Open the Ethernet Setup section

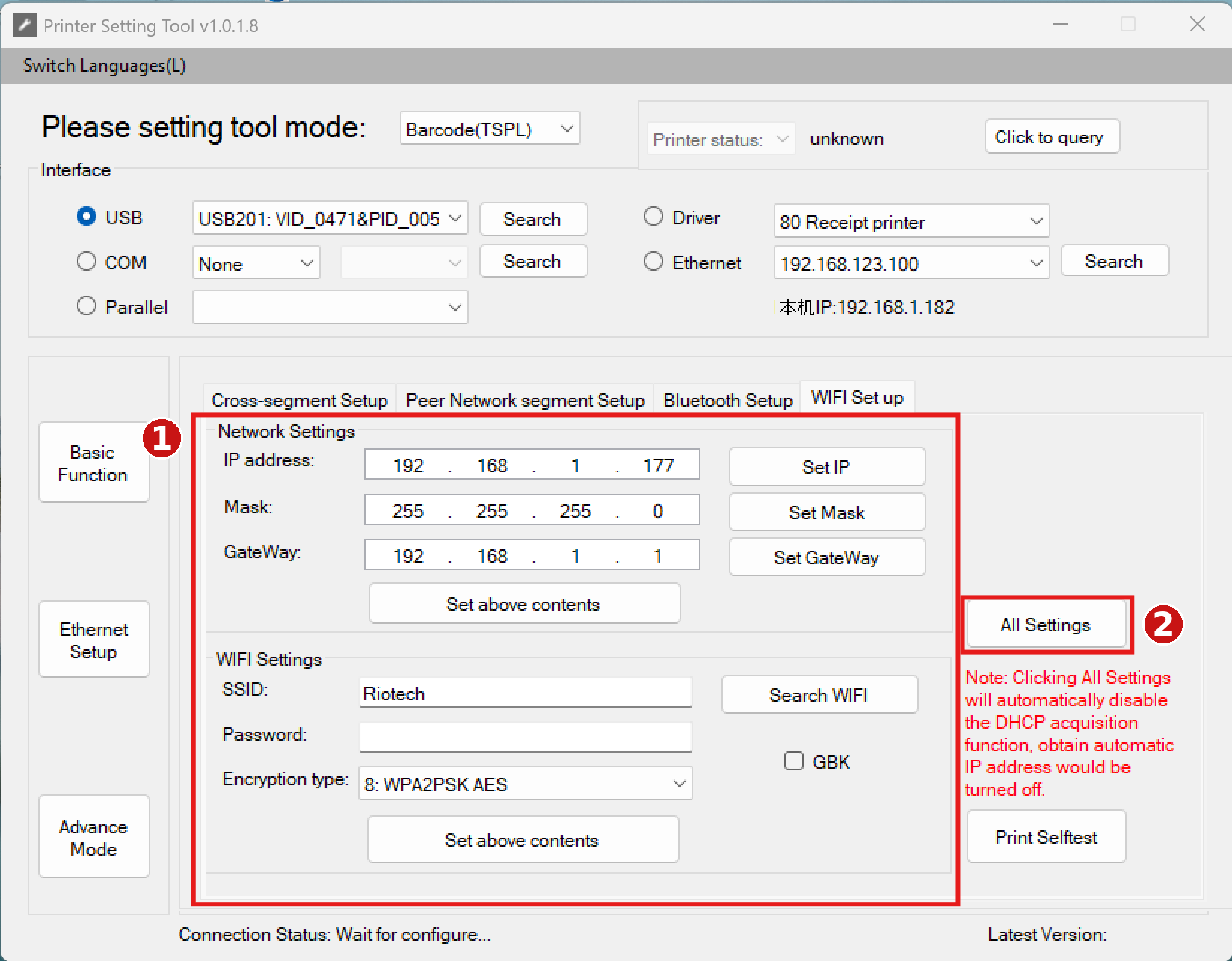pos(94,640)
